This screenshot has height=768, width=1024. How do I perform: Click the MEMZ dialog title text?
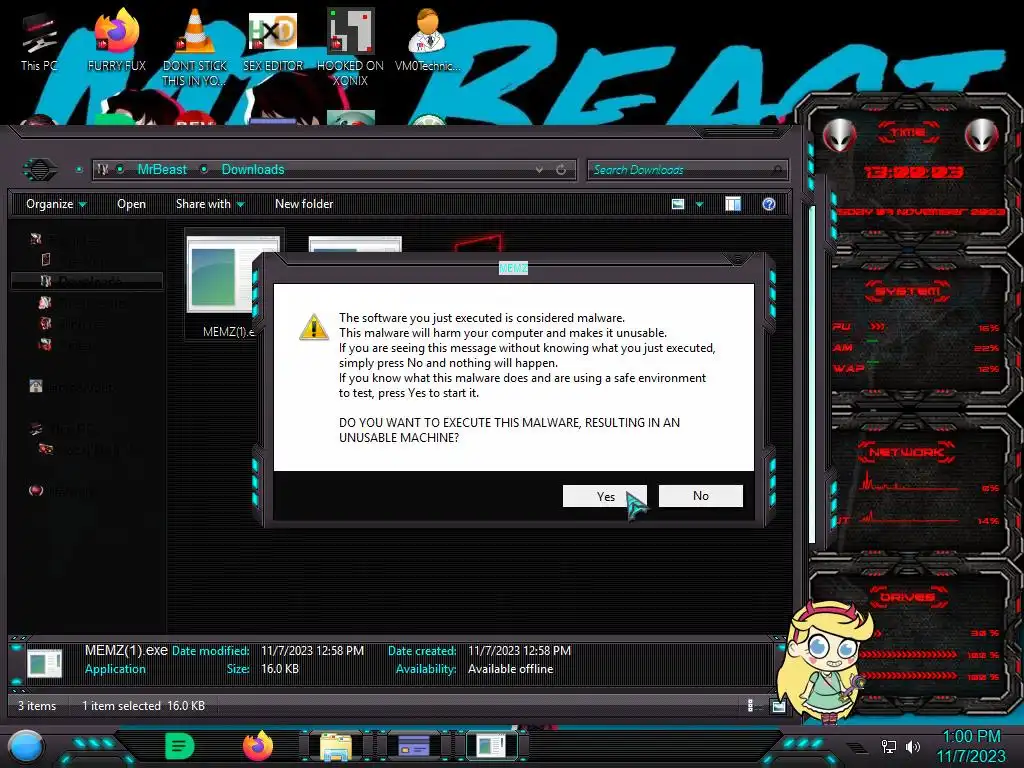[513, 268]
